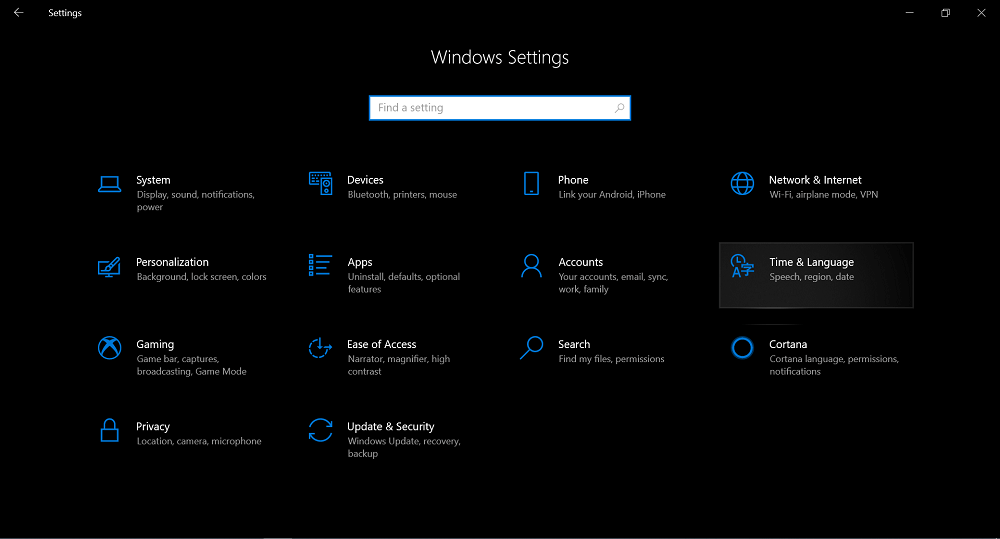Open System settings laptop icon
The height and width of the screenshot is (539, 1000).
(110, 184)
